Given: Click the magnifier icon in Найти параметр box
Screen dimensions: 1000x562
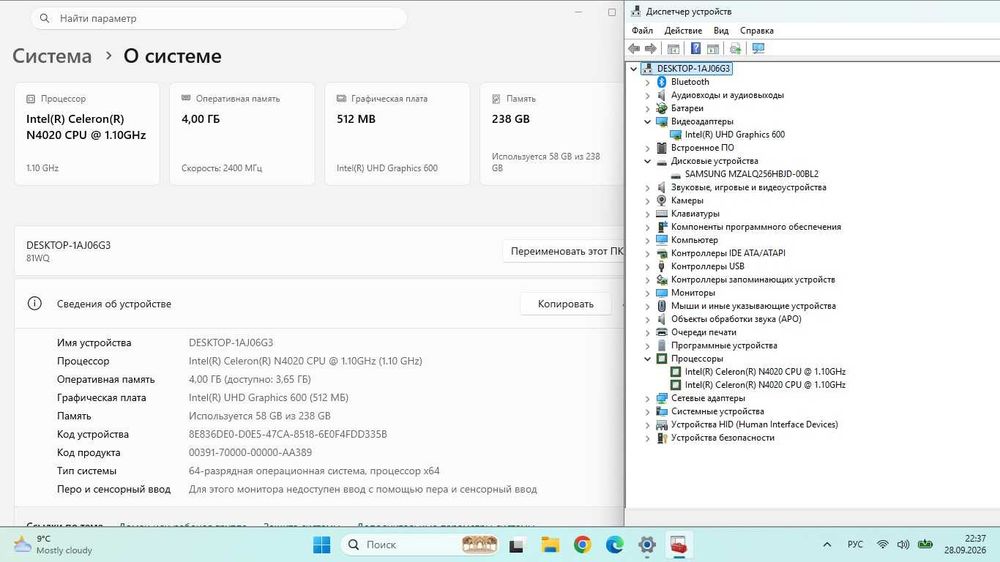Looking at the screenshot, I should (x=44, y=18).
